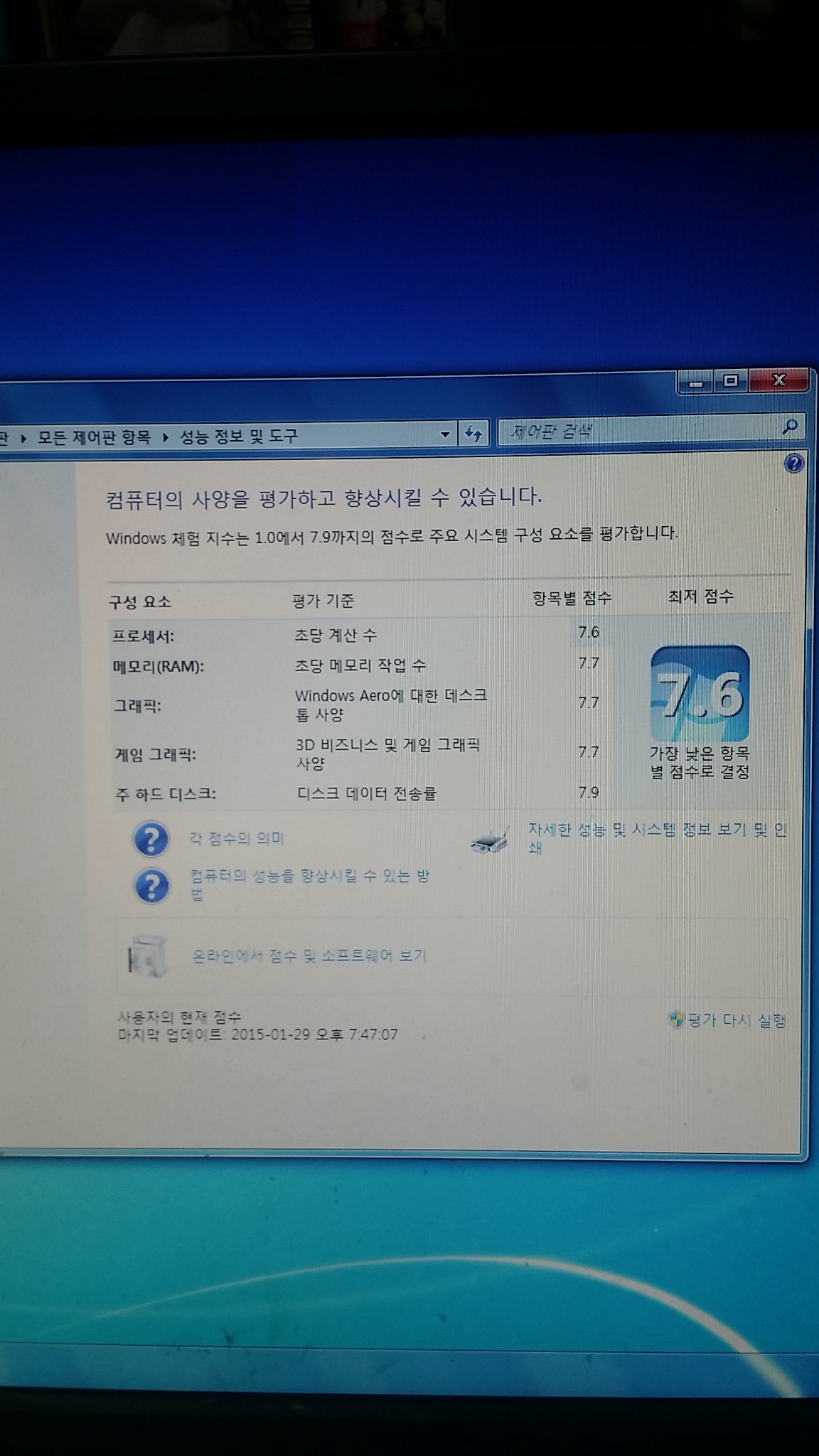
Task: Click the 구성 요소 column header
Action: click(140, 602)
